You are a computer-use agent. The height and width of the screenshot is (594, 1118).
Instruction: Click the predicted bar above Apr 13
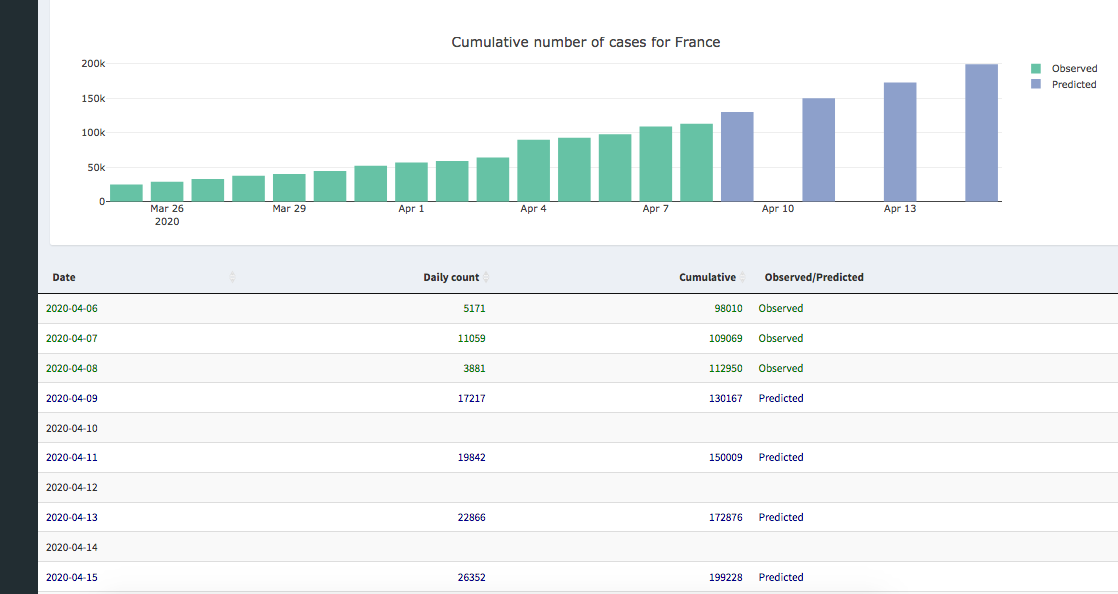click(x=899, y=142)
